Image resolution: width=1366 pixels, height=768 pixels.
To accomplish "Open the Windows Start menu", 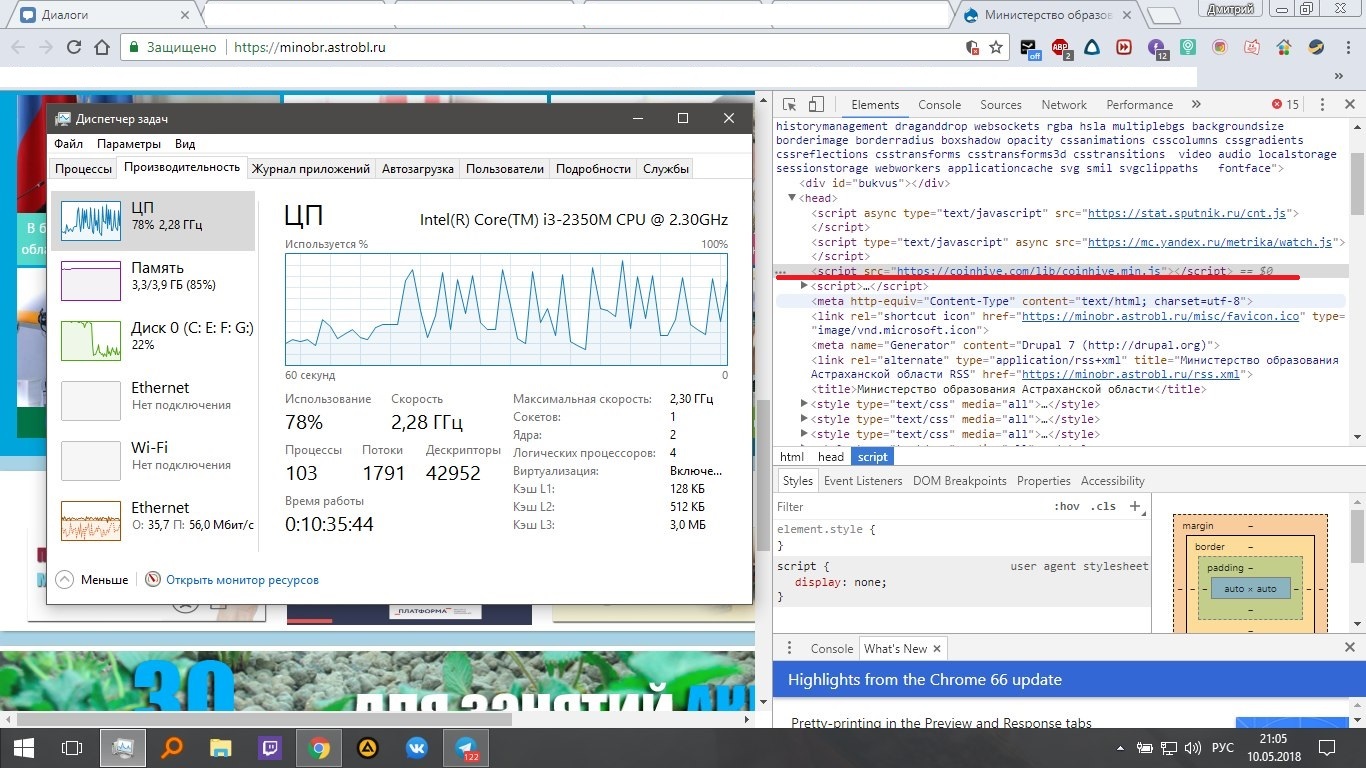I will pos(23,747).
